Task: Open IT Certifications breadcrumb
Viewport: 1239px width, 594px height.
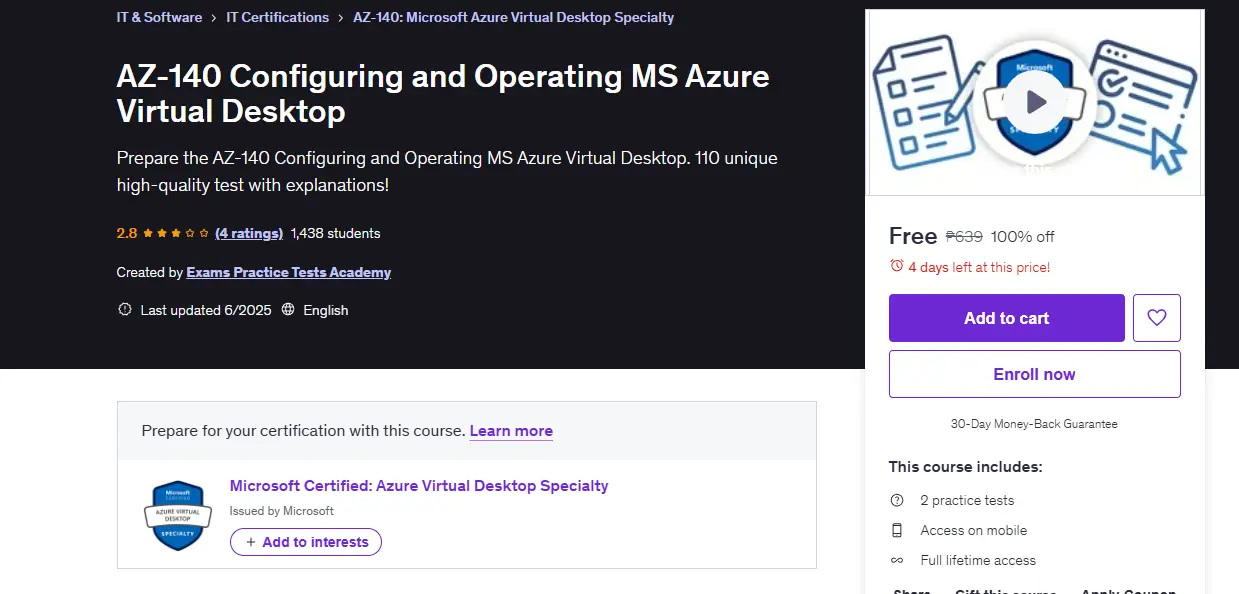Action: (x=278, y=17)
